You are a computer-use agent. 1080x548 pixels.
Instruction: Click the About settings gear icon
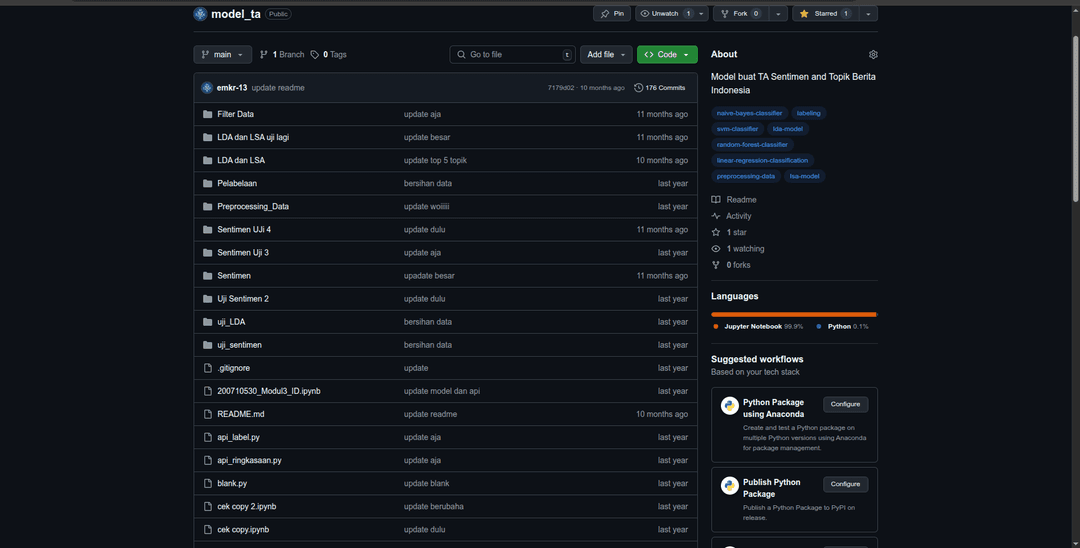point(873,55)
